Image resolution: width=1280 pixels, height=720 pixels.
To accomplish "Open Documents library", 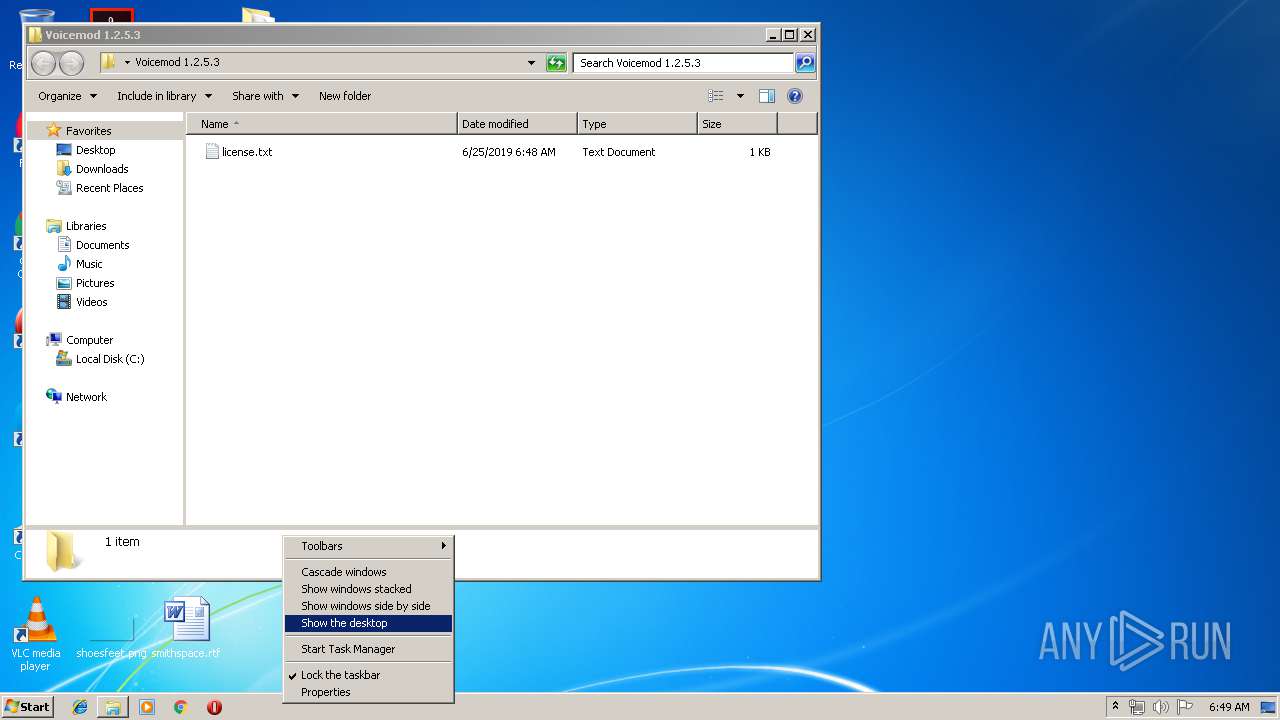I will coord(102,245).
